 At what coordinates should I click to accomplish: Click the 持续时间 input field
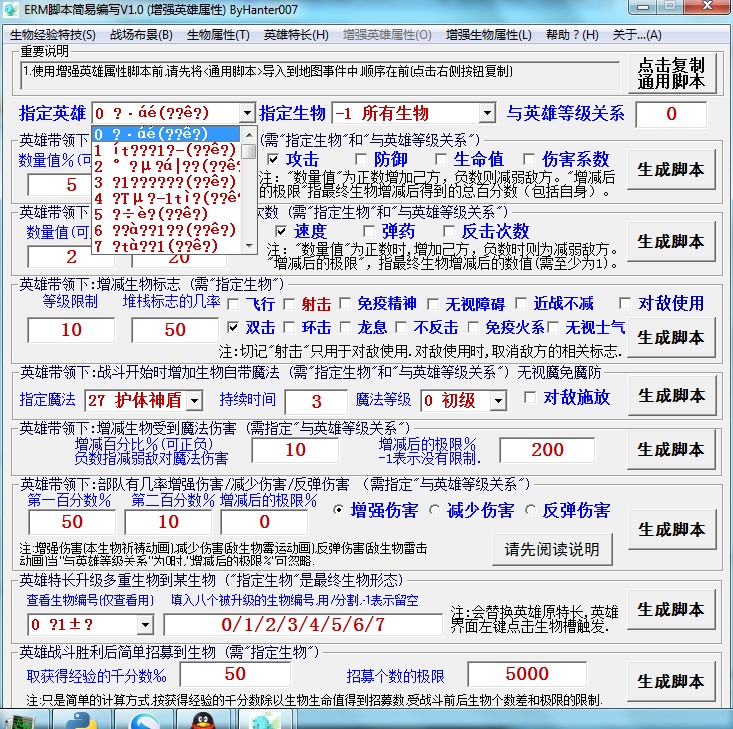(316, 401)
